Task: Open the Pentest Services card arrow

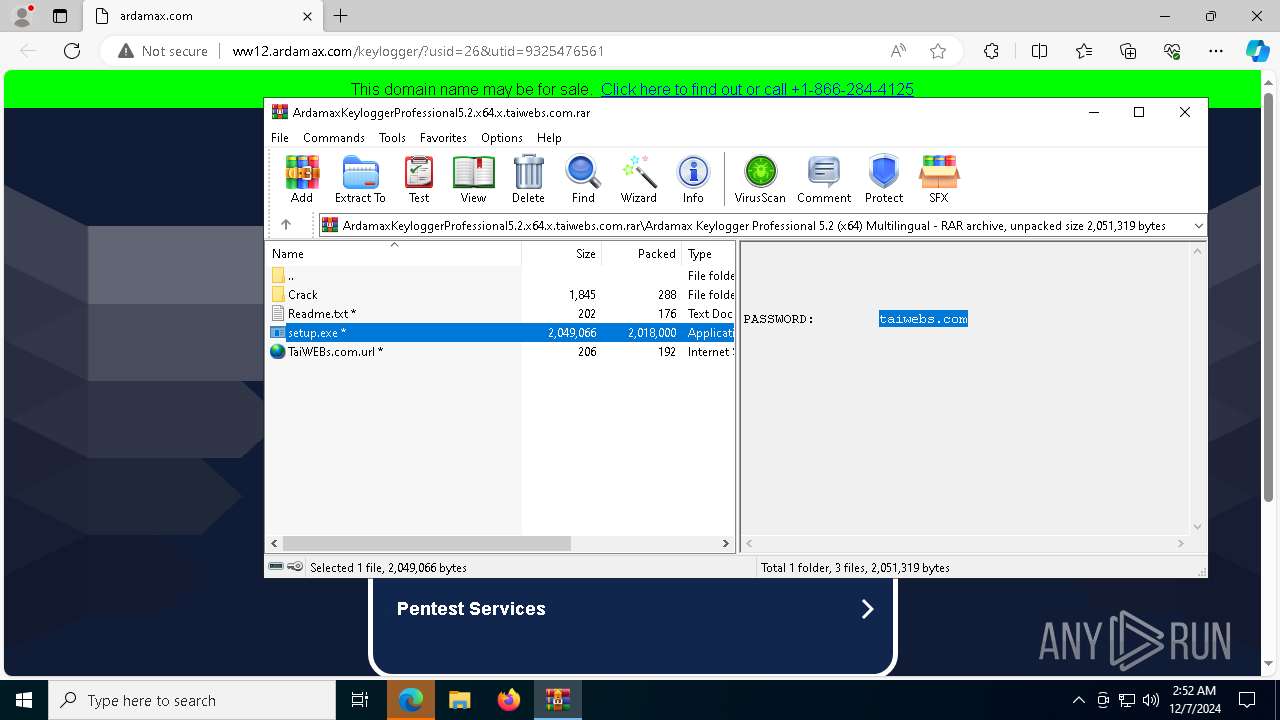Action: tap(867, 609)
